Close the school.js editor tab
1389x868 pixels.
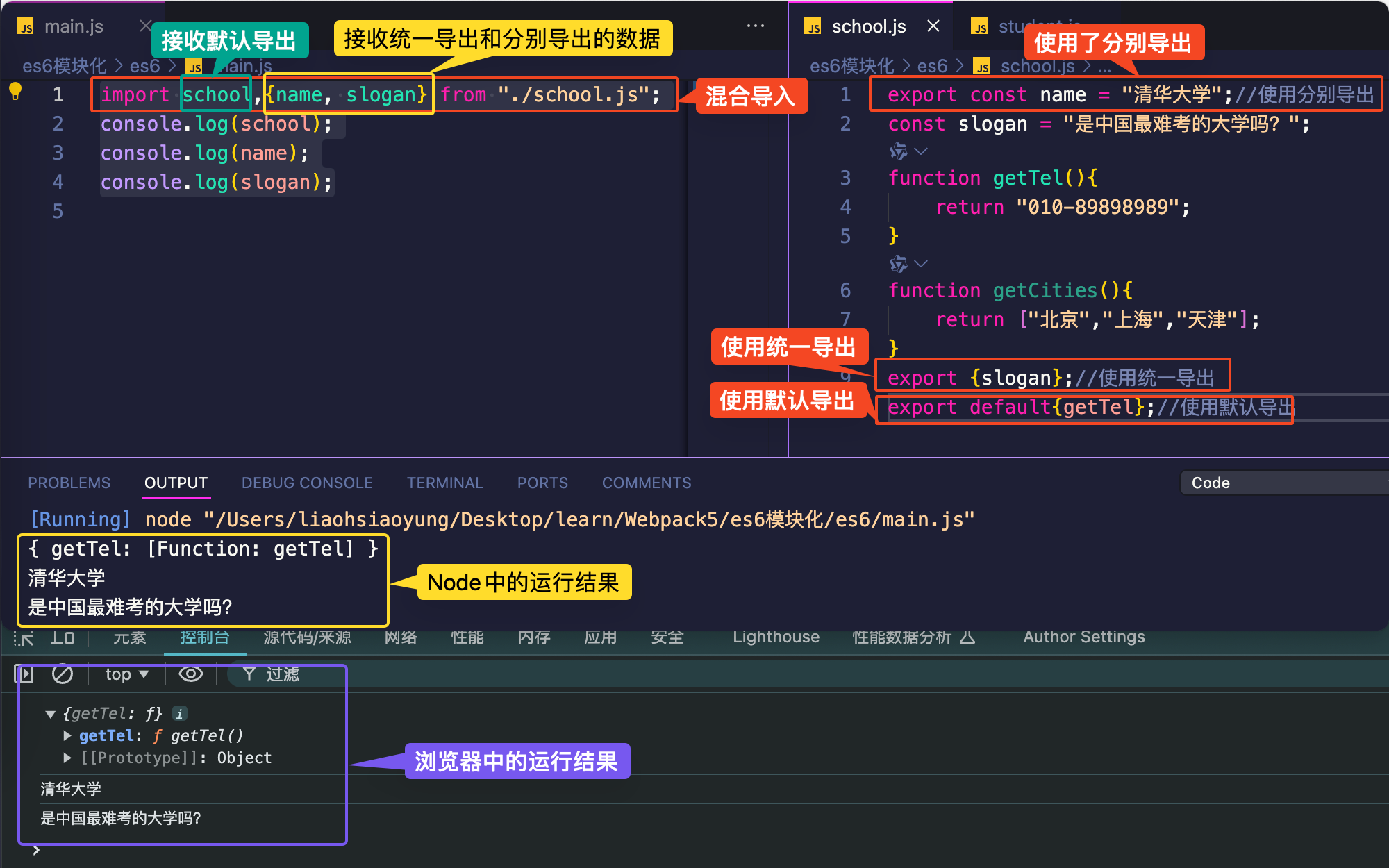(x=933, y=26)
